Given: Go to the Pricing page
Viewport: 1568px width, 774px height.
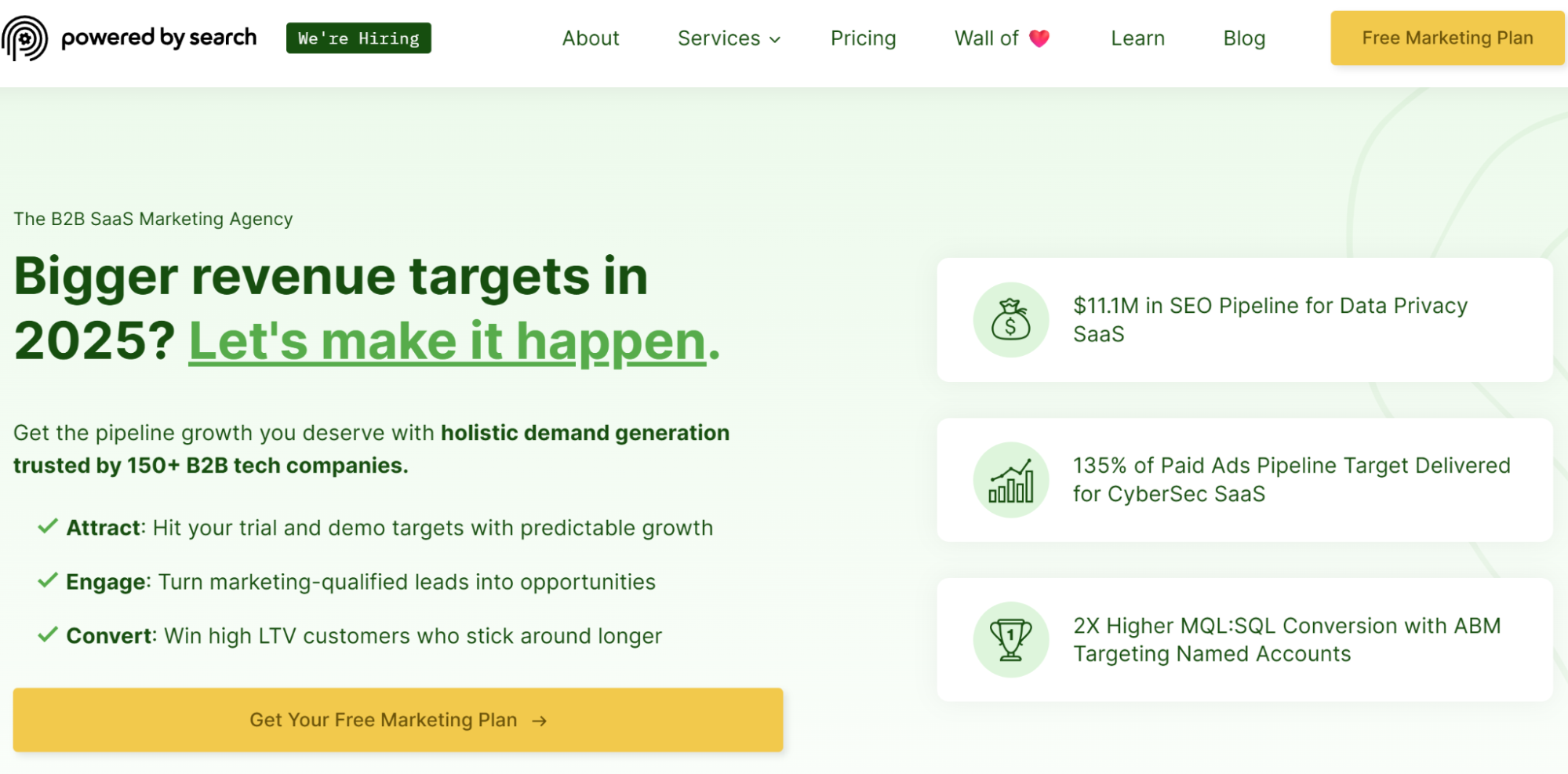Looking at the screenshot, I should [x=863, y=38].
